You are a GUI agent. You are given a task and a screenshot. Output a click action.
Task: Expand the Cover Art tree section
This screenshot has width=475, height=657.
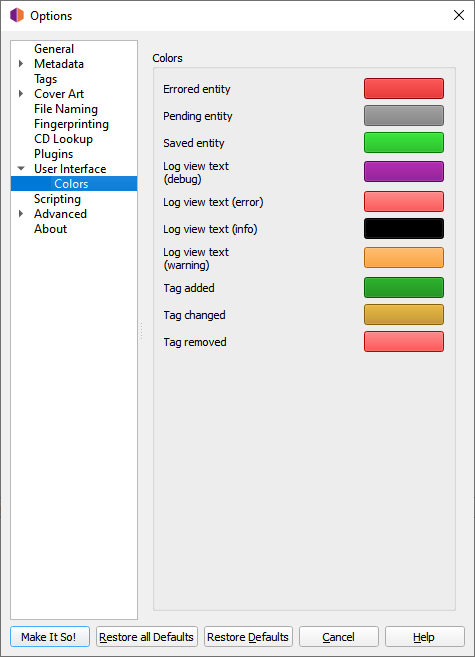[x=21, y=93]
